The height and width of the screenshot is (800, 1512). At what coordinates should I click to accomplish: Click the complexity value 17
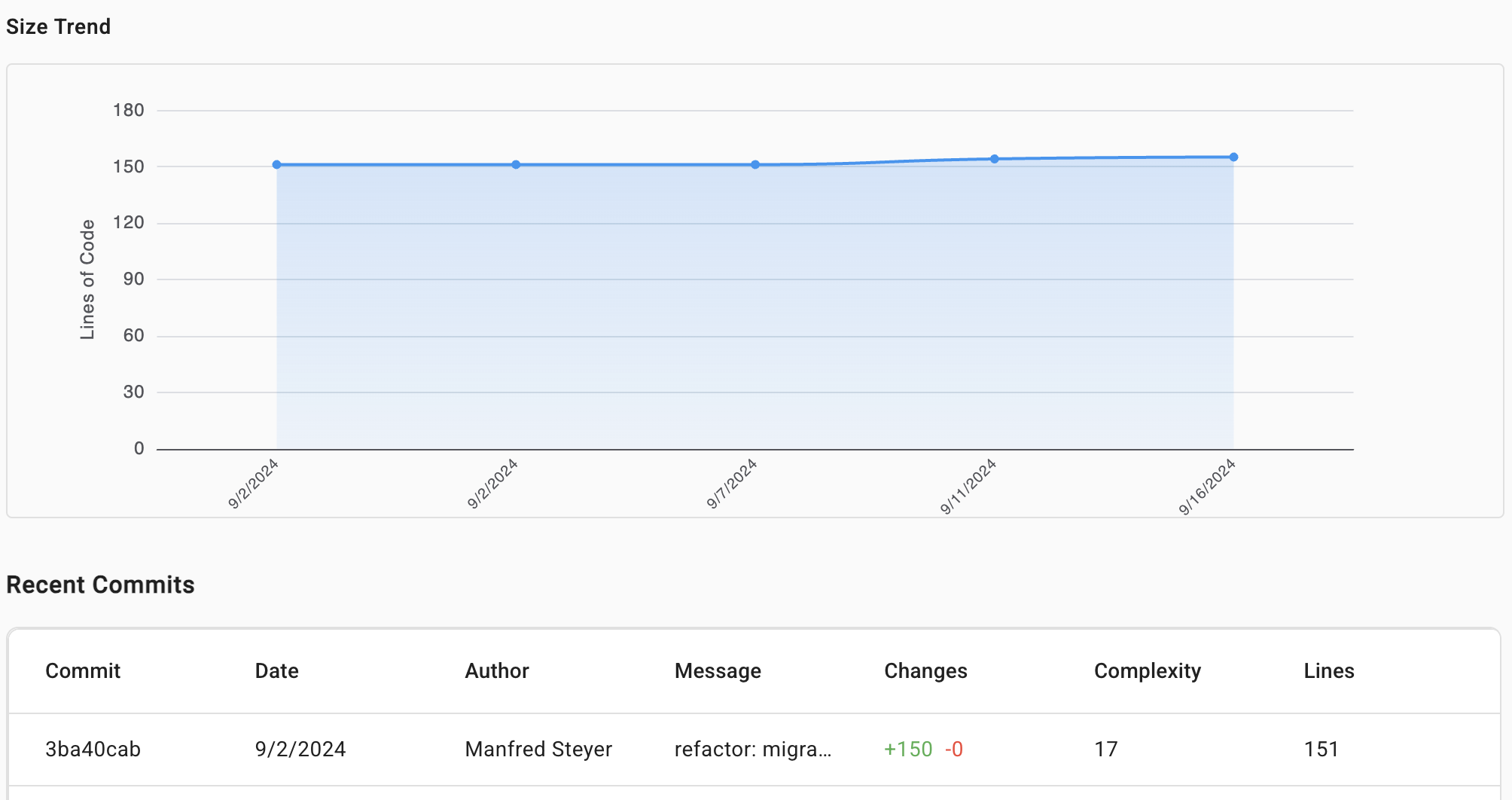(1105, 749)
